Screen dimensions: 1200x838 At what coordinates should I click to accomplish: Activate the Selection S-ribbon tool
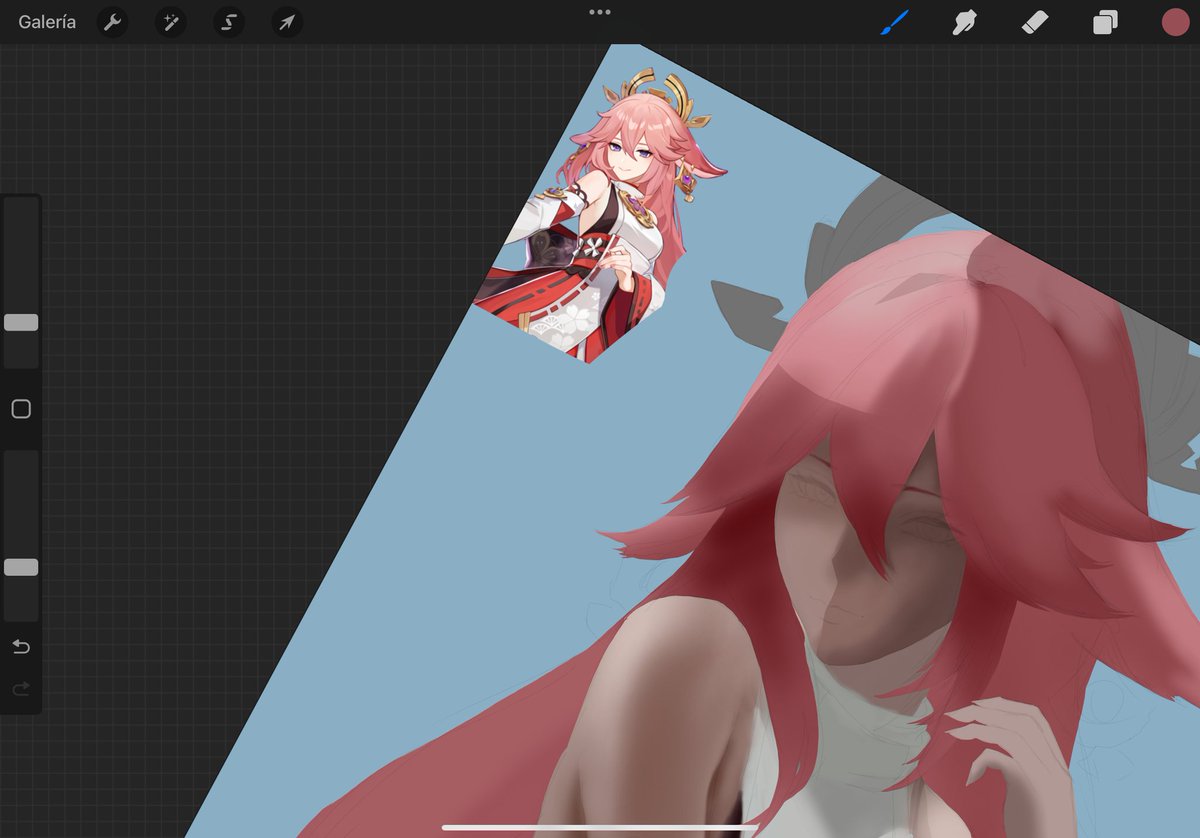click(229, 22)
